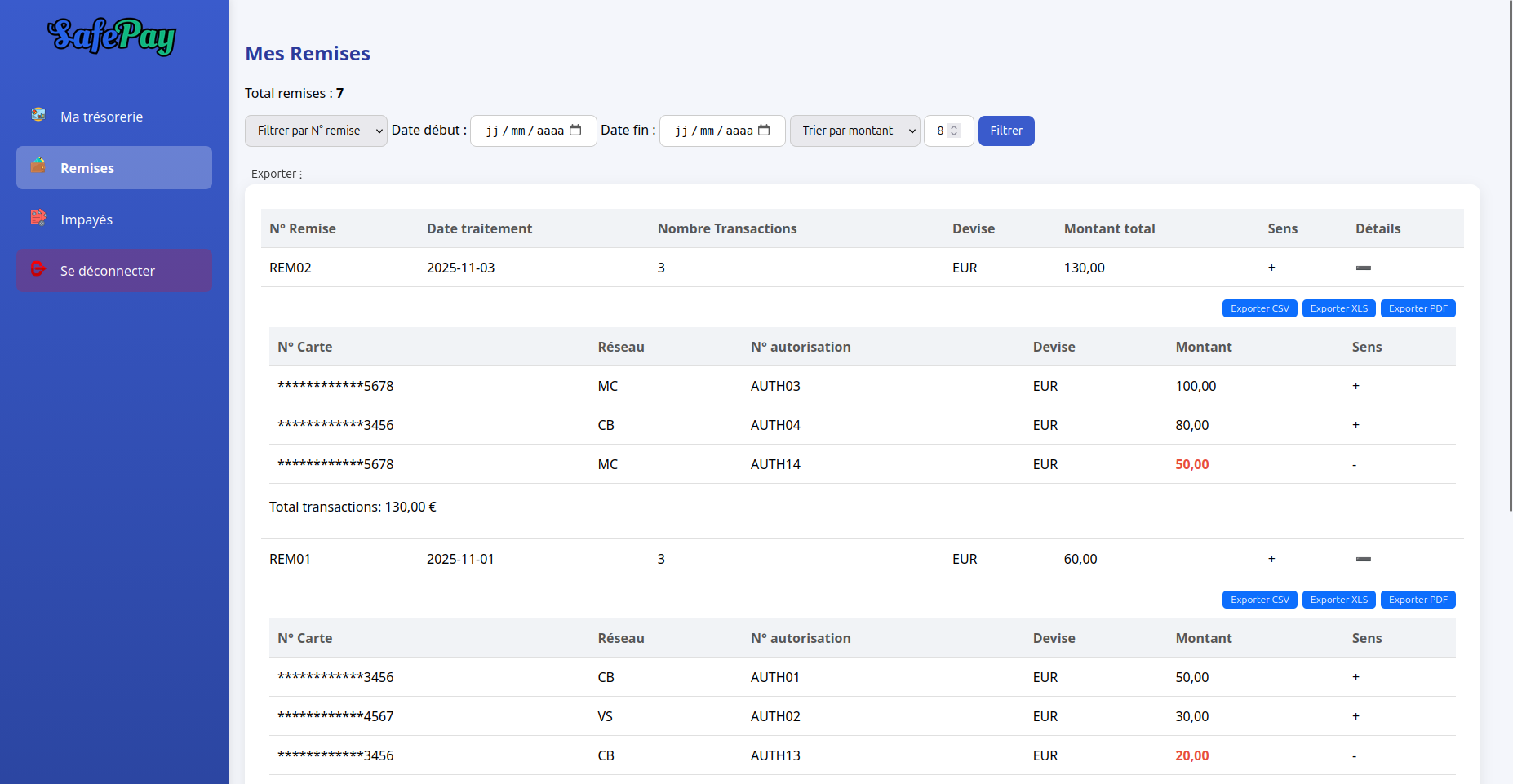
Task: Click the SafePay logo
Action: [113, 37]
